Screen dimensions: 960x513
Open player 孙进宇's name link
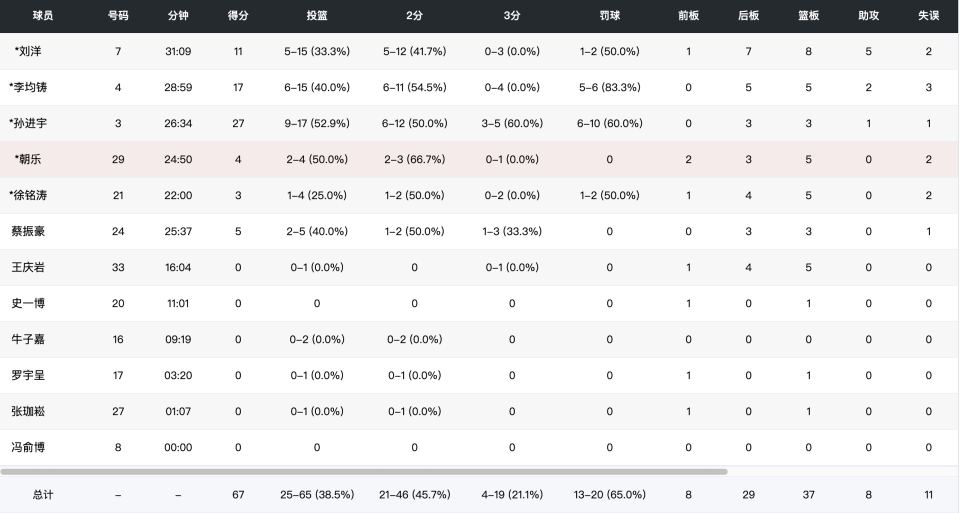(x=28, y=123)
